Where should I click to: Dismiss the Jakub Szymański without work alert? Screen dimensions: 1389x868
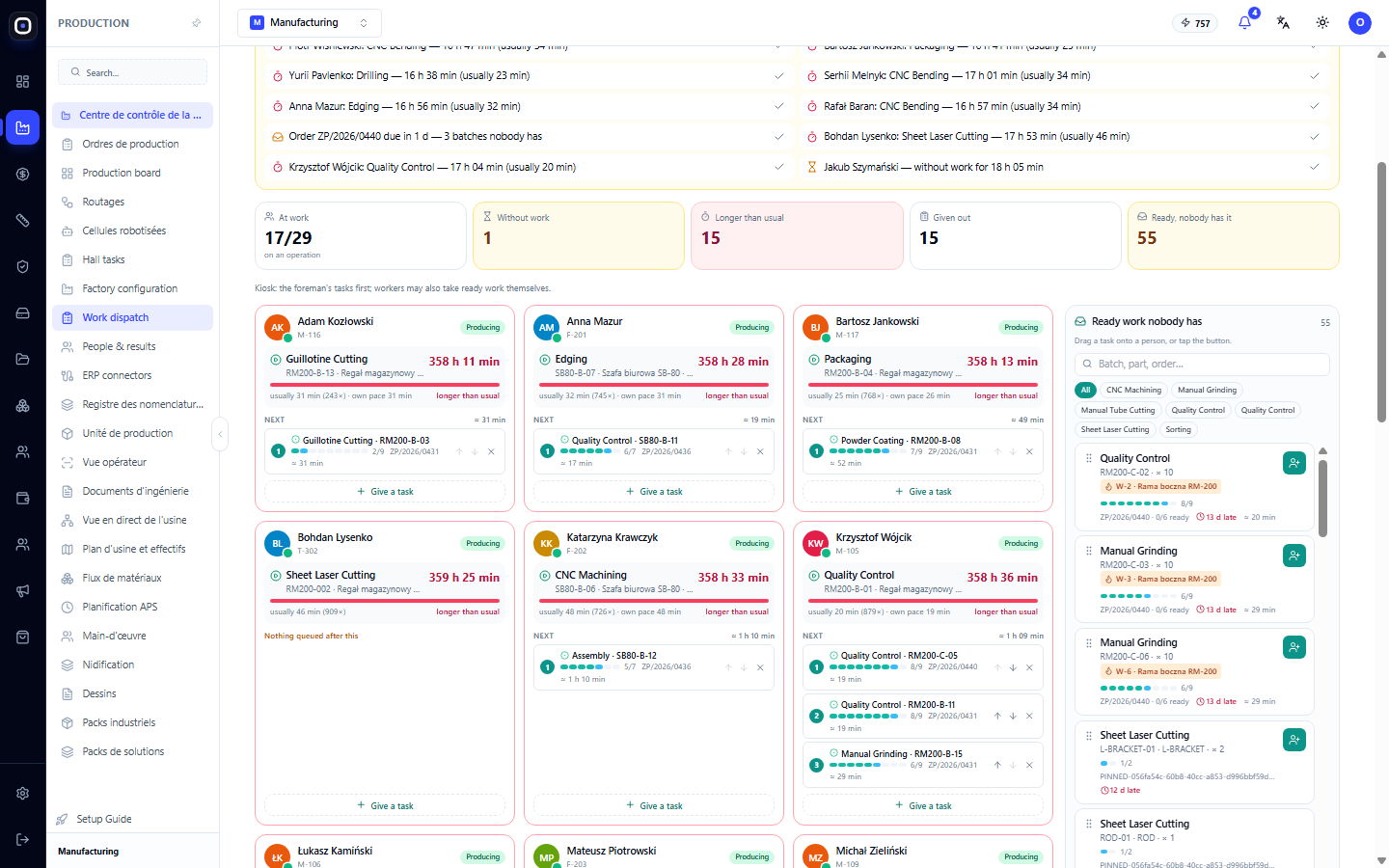click(x=1314, y=167)
